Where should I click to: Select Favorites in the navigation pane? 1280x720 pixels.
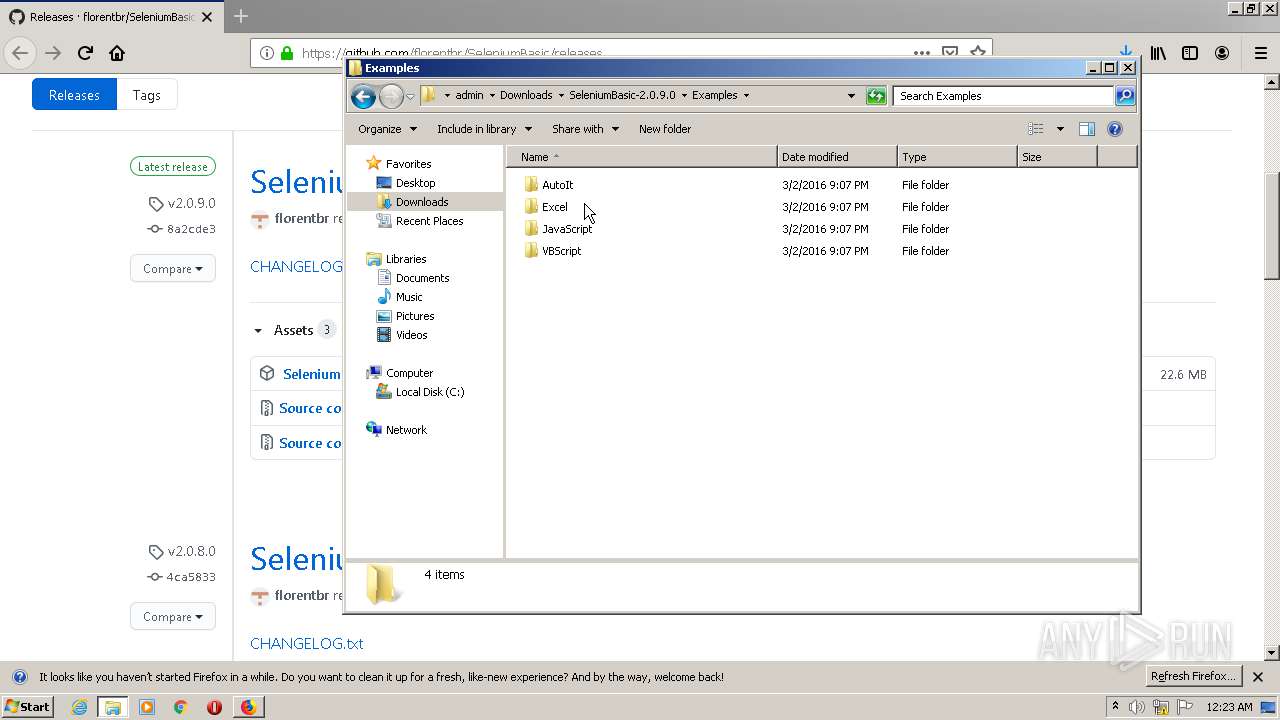(x=399, y=164)
